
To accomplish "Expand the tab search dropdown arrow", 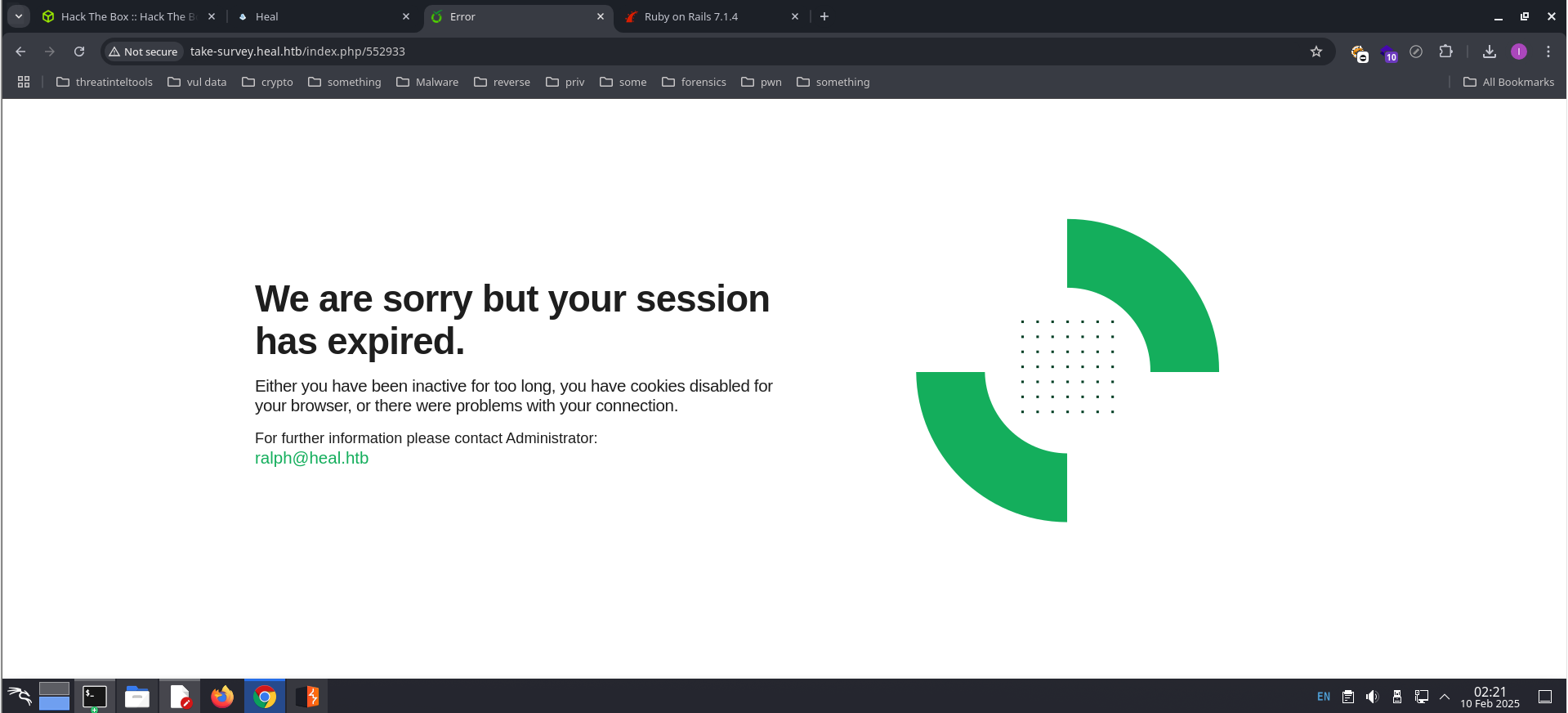I will (18, 16).
